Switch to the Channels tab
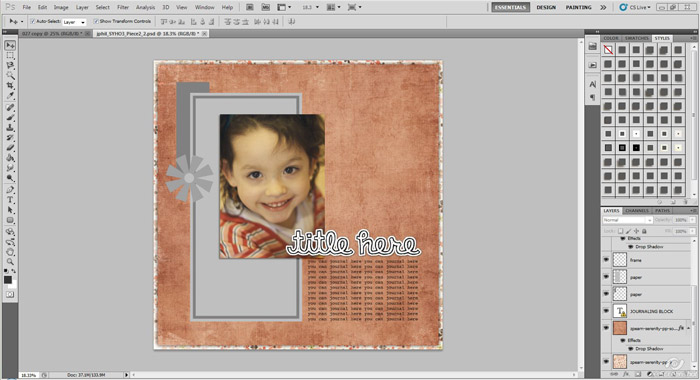Screen dimensions: 700x380 637,211
